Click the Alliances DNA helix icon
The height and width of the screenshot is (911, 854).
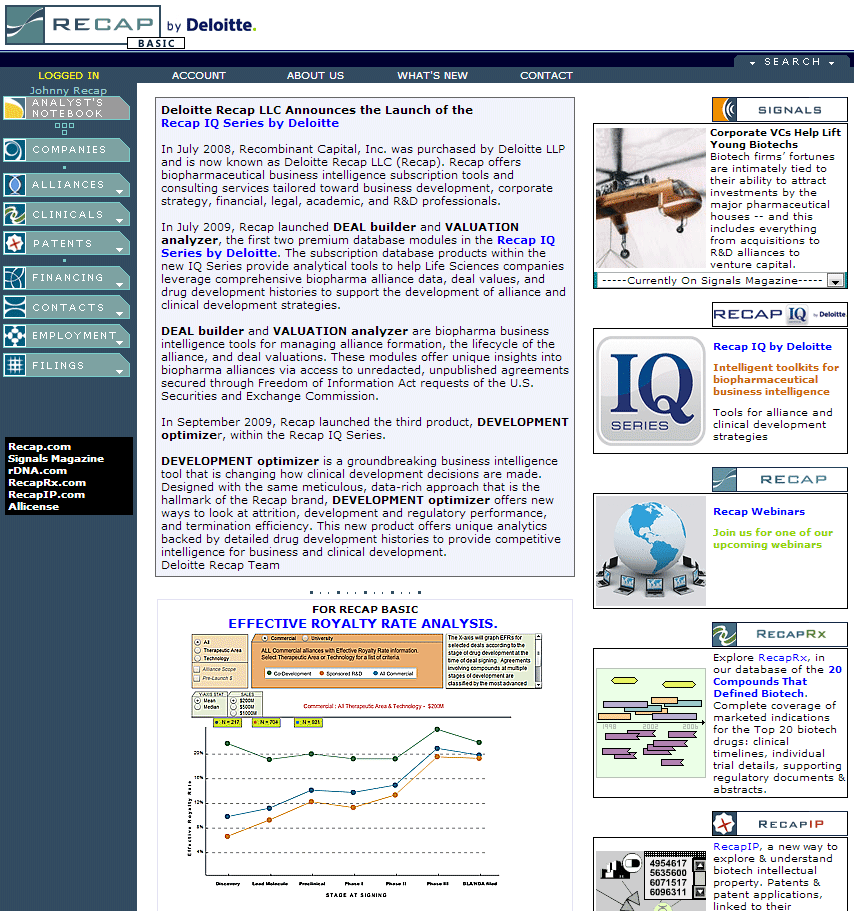[14, 185]
